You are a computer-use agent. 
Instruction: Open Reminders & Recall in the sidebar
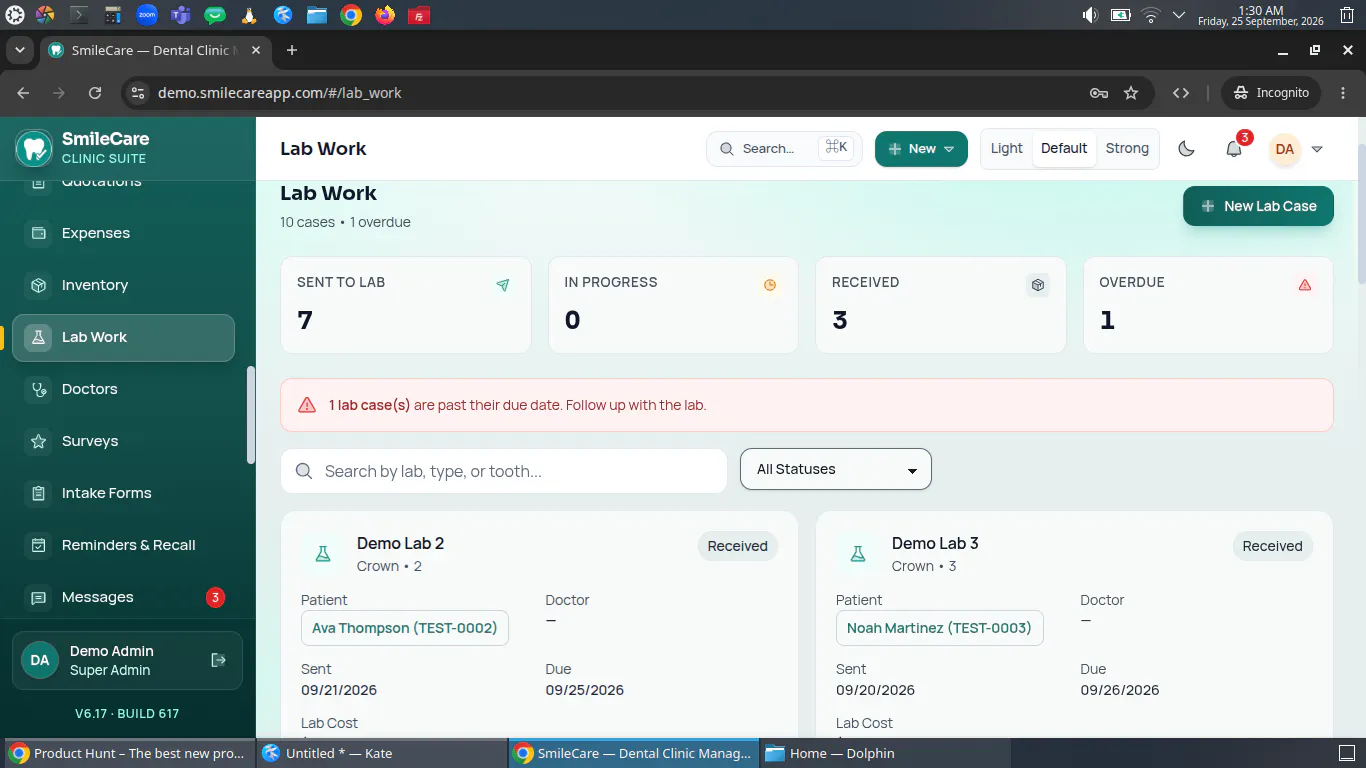pyautogui.click(x=124, y=545)
